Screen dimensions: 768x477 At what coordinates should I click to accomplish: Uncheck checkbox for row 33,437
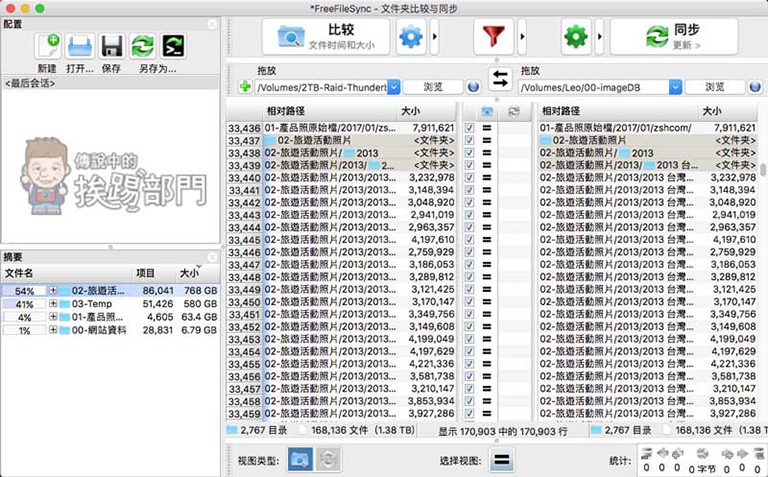469,140
